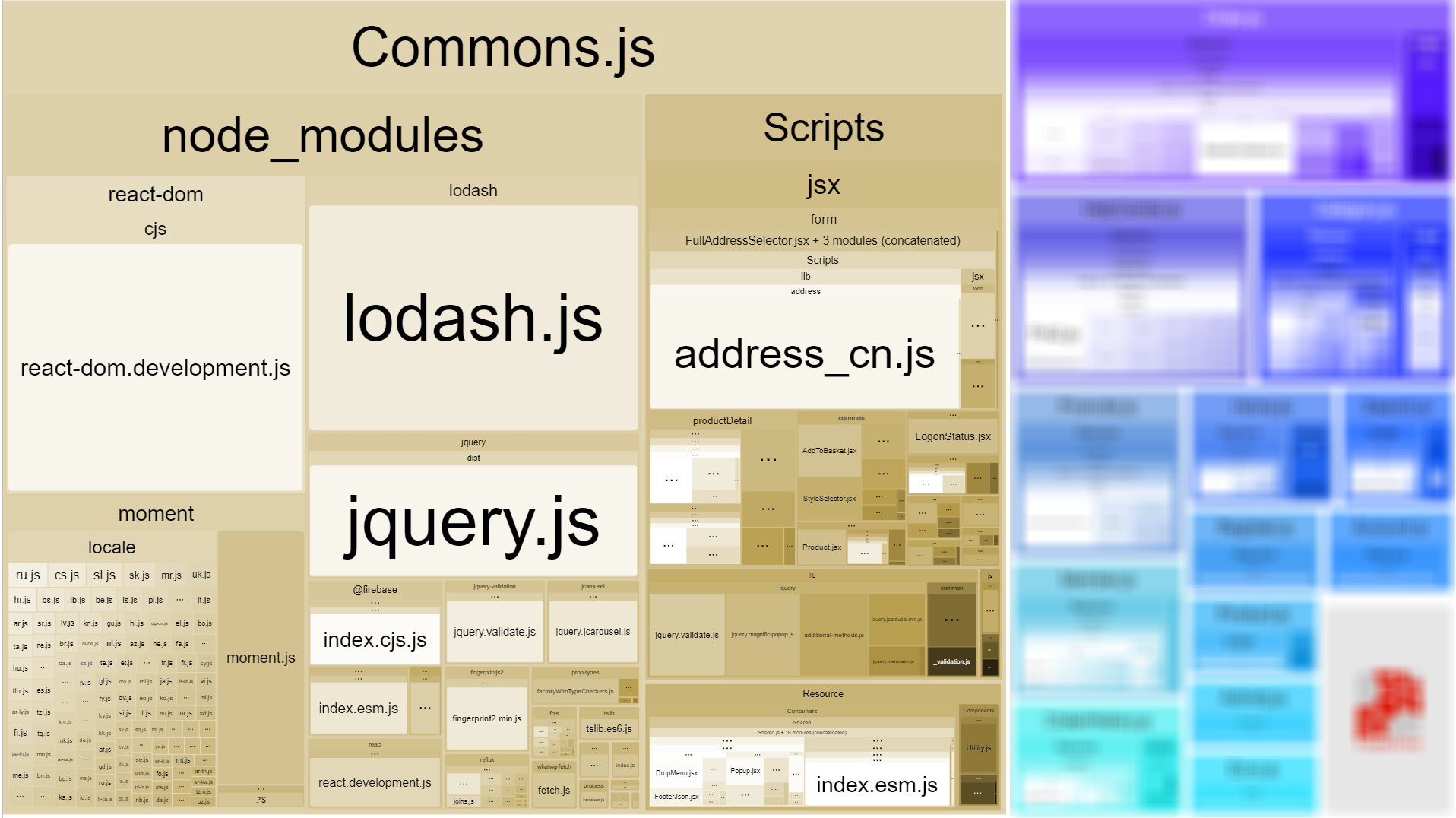
Task: Click the sk.js locale cell
Action: [x=139, y=575]
